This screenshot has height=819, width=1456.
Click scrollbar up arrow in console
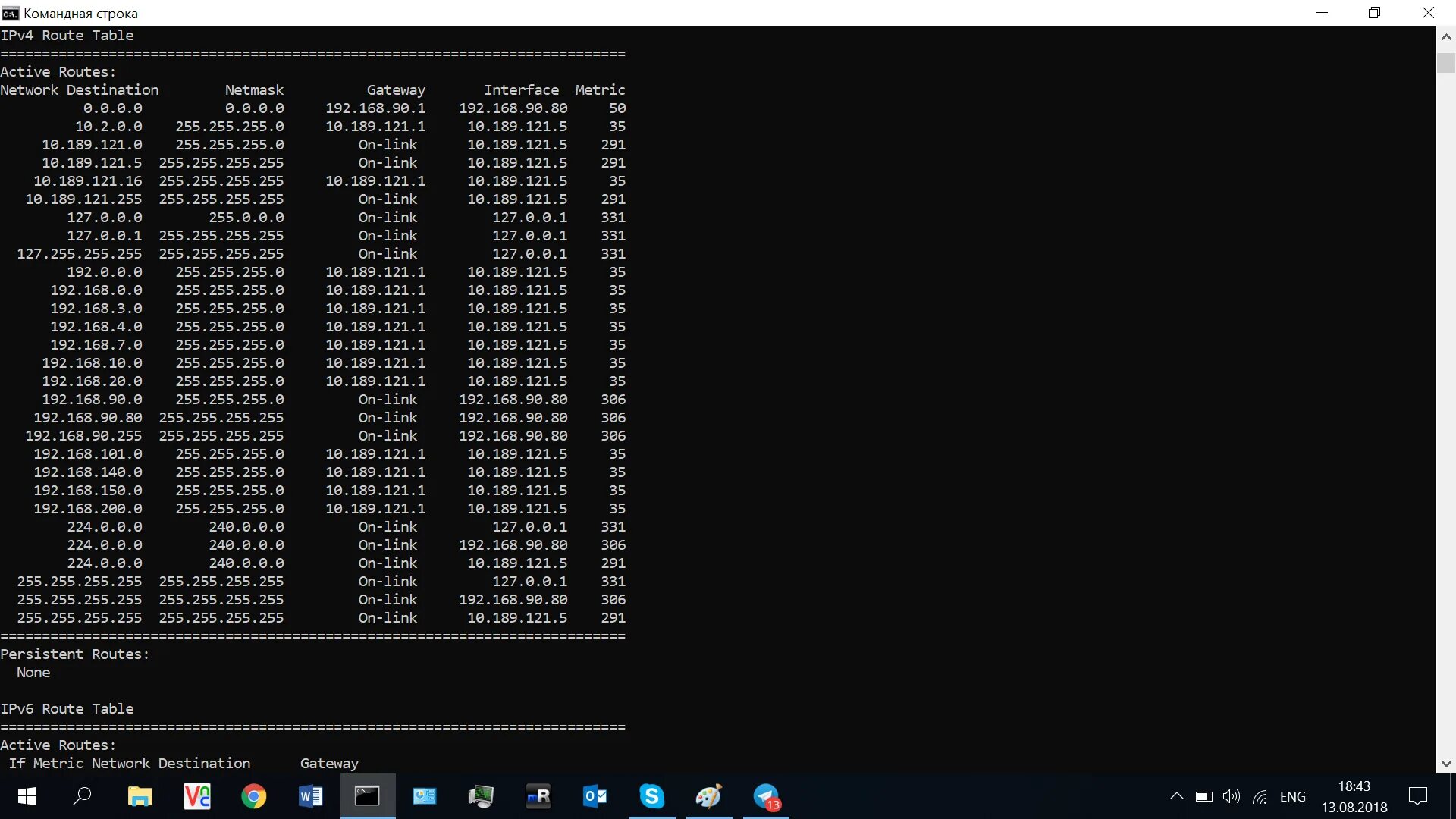tap(1446, 36)
